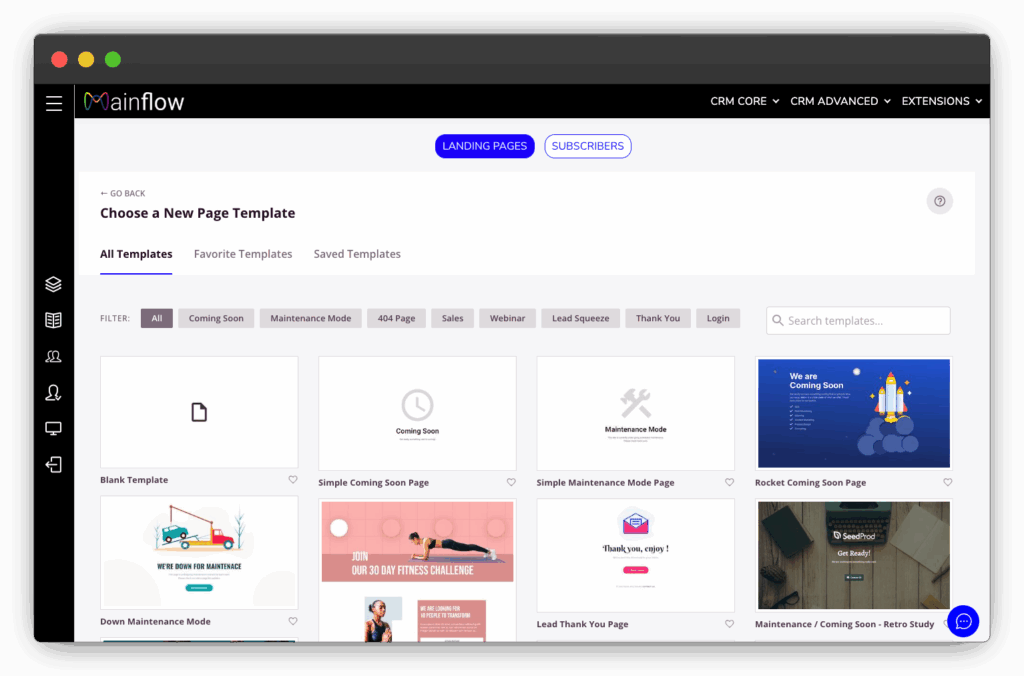Switch to the Favorite Templates tab
Viewport: 1024px width, 676px height.
pyautogui.click(x=243, y=254)
